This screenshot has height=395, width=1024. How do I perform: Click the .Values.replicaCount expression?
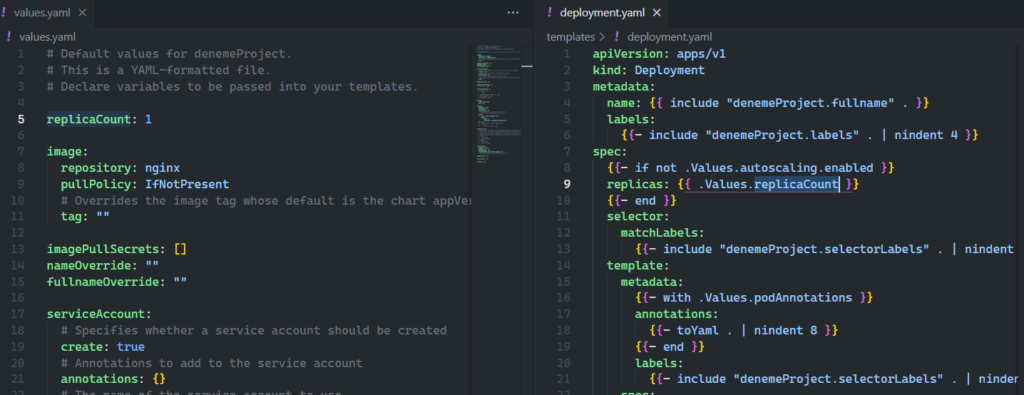click(x=769, y=185)
